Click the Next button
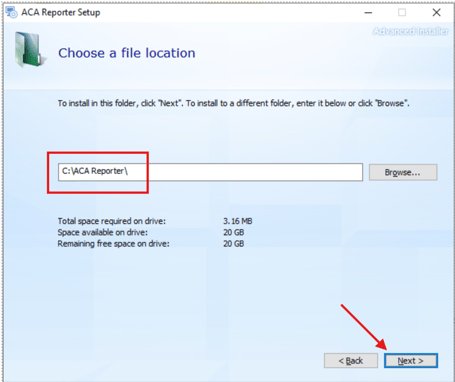The image size is (455, 382). [411, 361]
